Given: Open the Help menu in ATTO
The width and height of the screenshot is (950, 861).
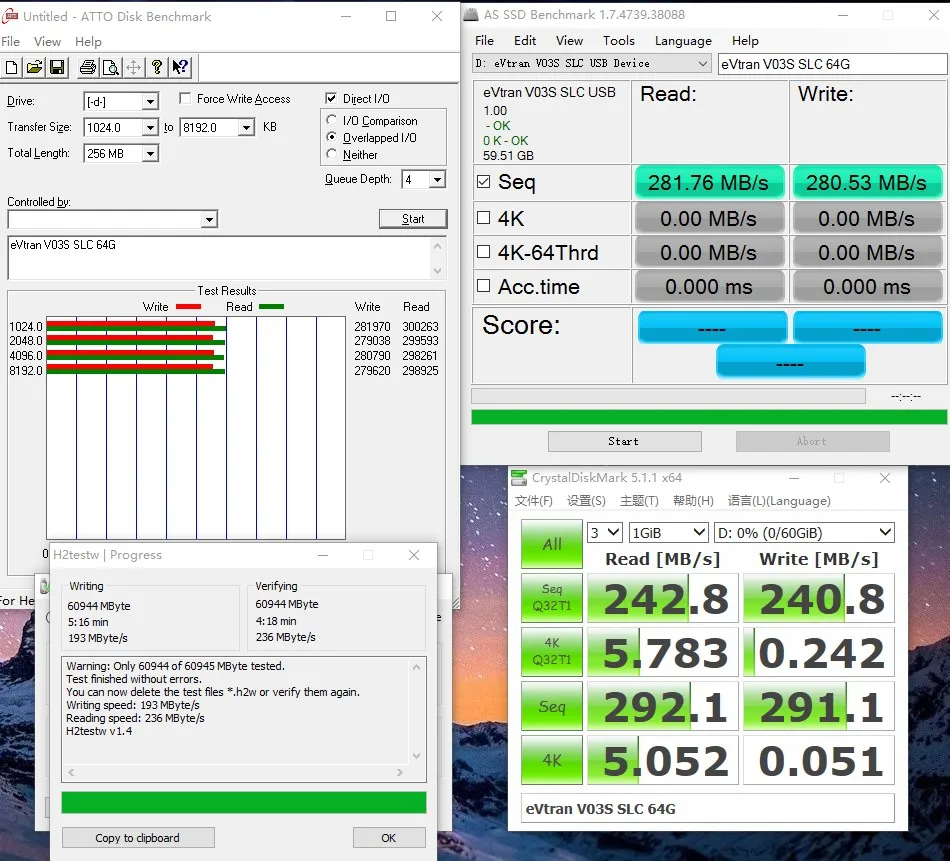Looking at the screenshot, I should tap(88, 41).
